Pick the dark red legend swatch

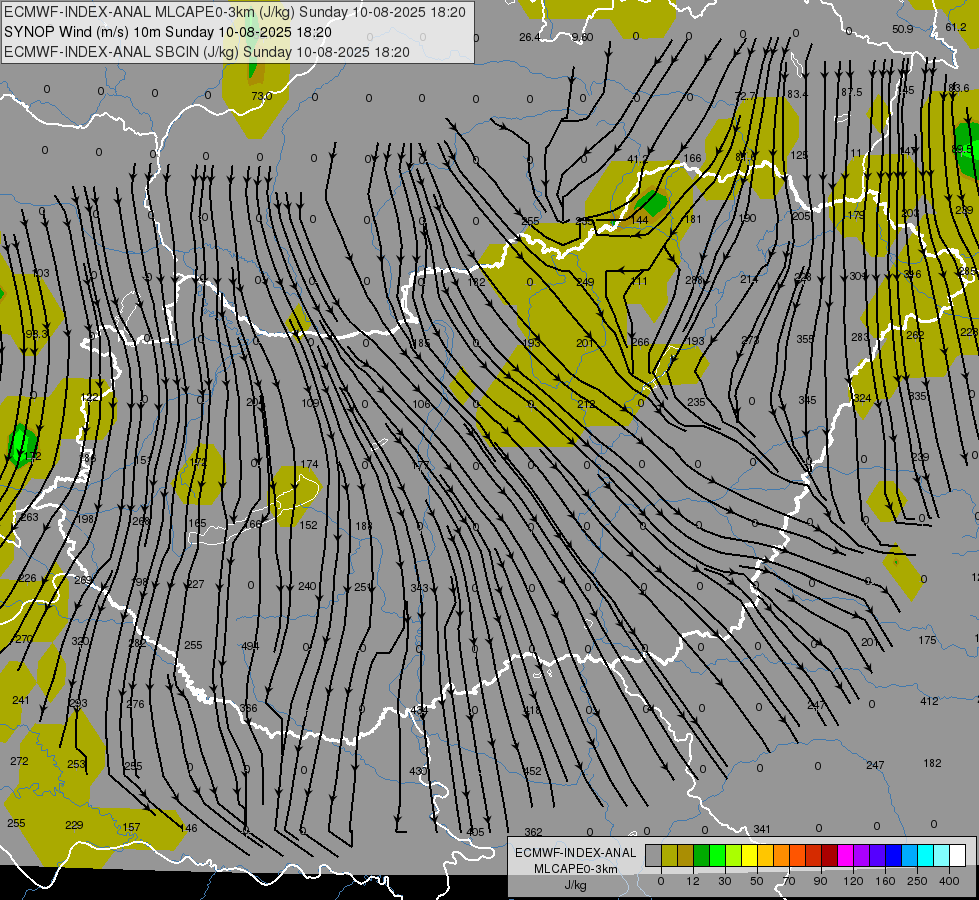tap(829, 856)
